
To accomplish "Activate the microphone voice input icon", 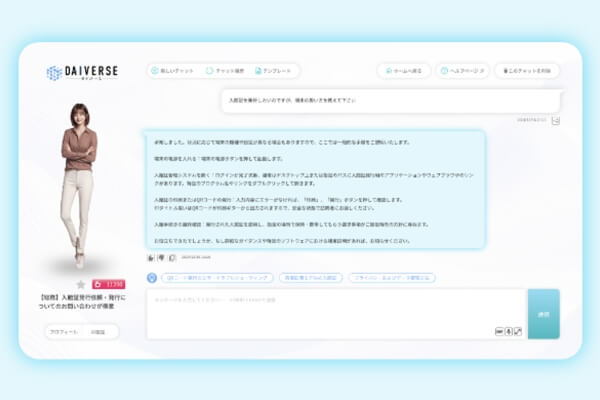I will tap(509, 331).
